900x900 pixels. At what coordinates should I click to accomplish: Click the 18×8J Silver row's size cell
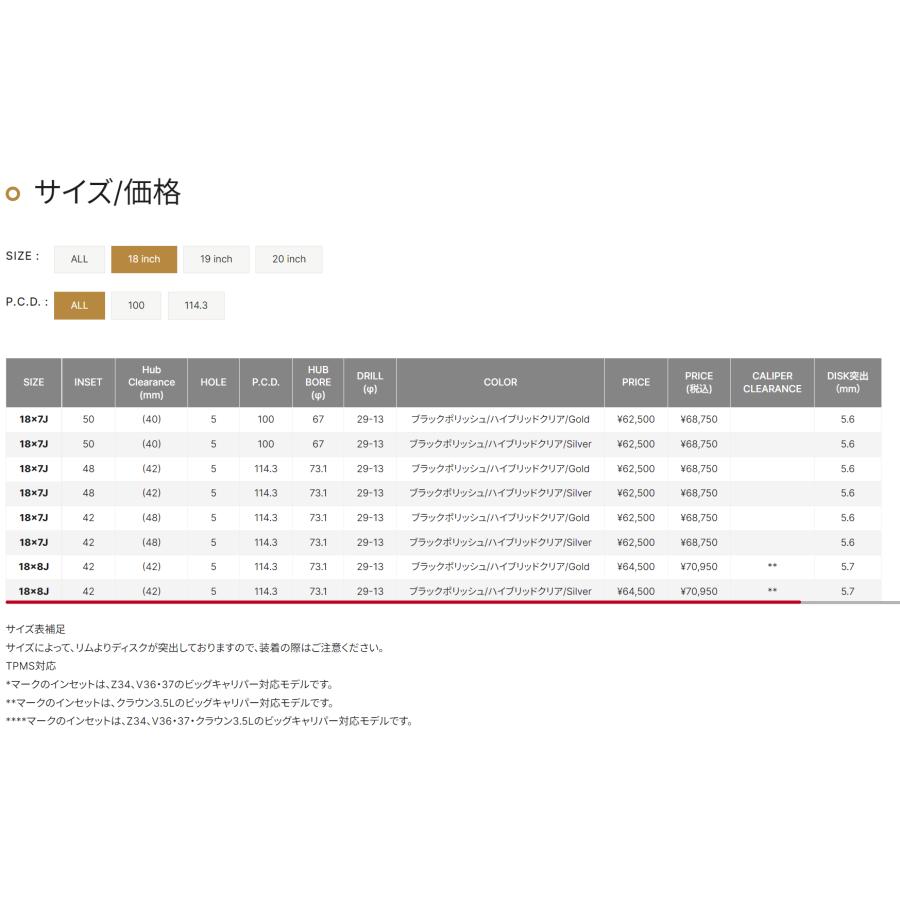[33, 591]
